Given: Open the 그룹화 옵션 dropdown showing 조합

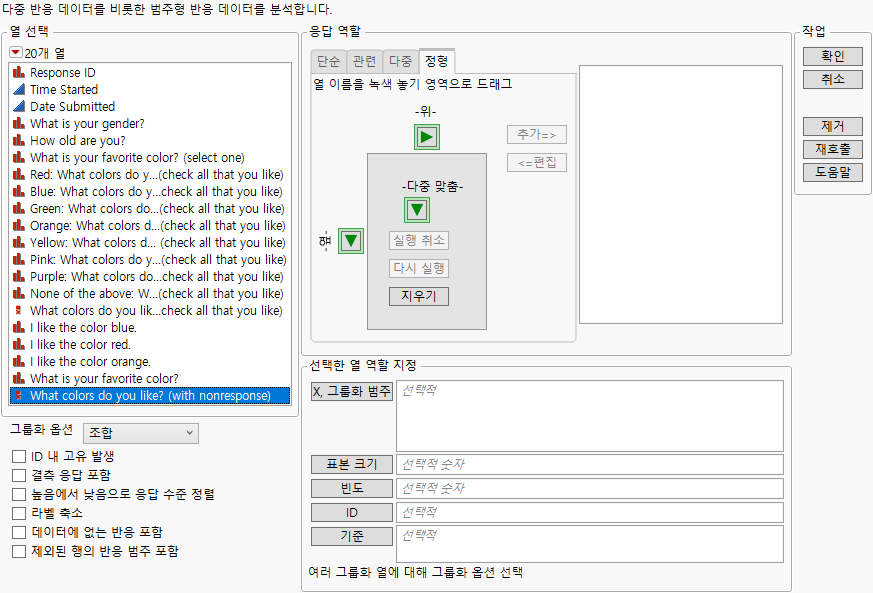Looking at the screenshot, I should [140, 433].
